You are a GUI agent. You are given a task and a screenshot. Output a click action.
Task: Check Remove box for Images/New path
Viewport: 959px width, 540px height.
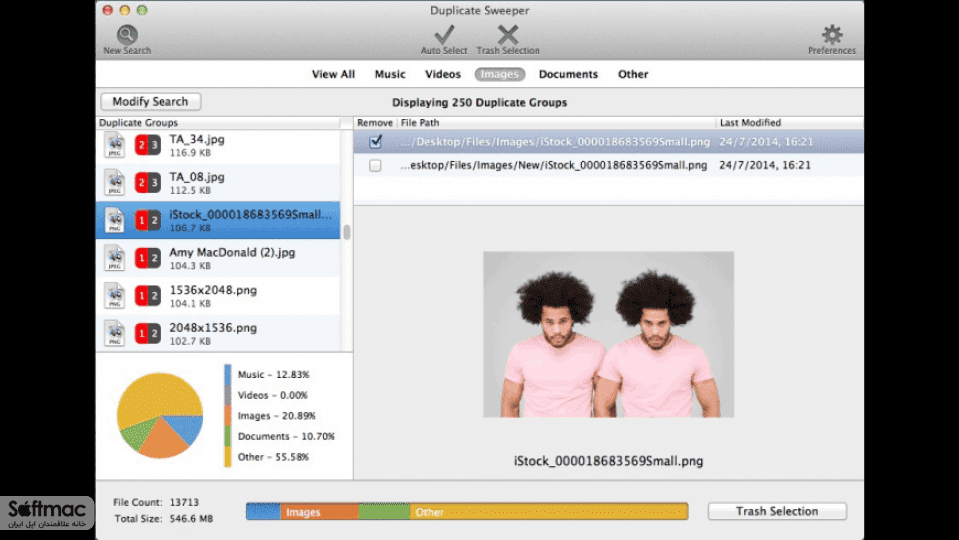pyautogui.click(x=376, y=165)
